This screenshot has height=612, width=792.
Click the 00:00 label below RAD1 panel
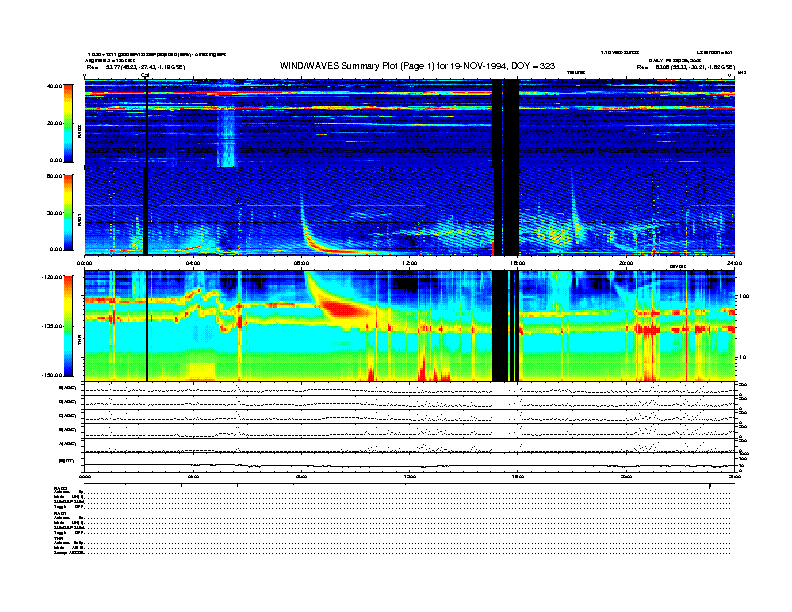86,263
